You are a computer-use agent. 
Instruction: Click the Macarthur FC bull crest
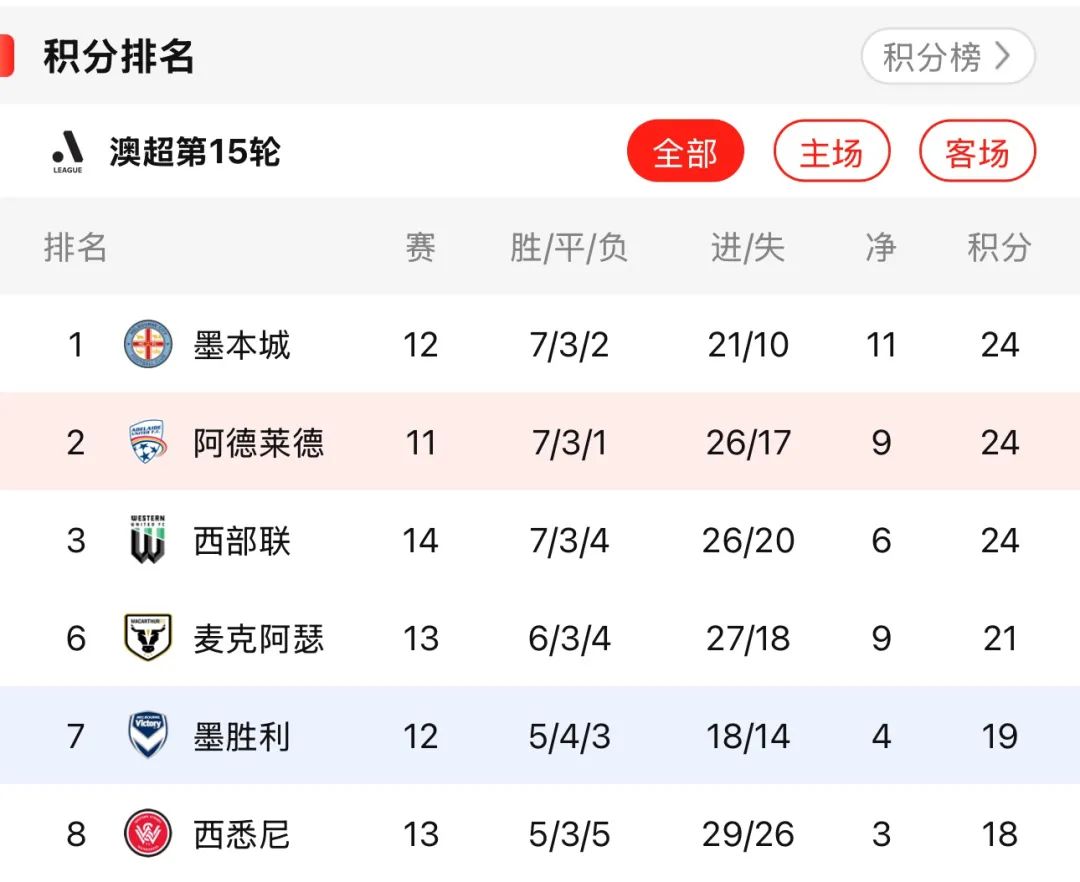(148, 637)
